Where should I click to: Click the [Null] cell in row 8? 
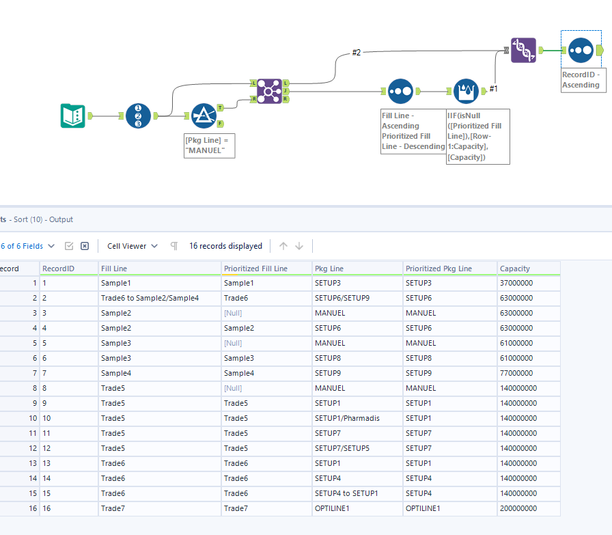[267, 388]
